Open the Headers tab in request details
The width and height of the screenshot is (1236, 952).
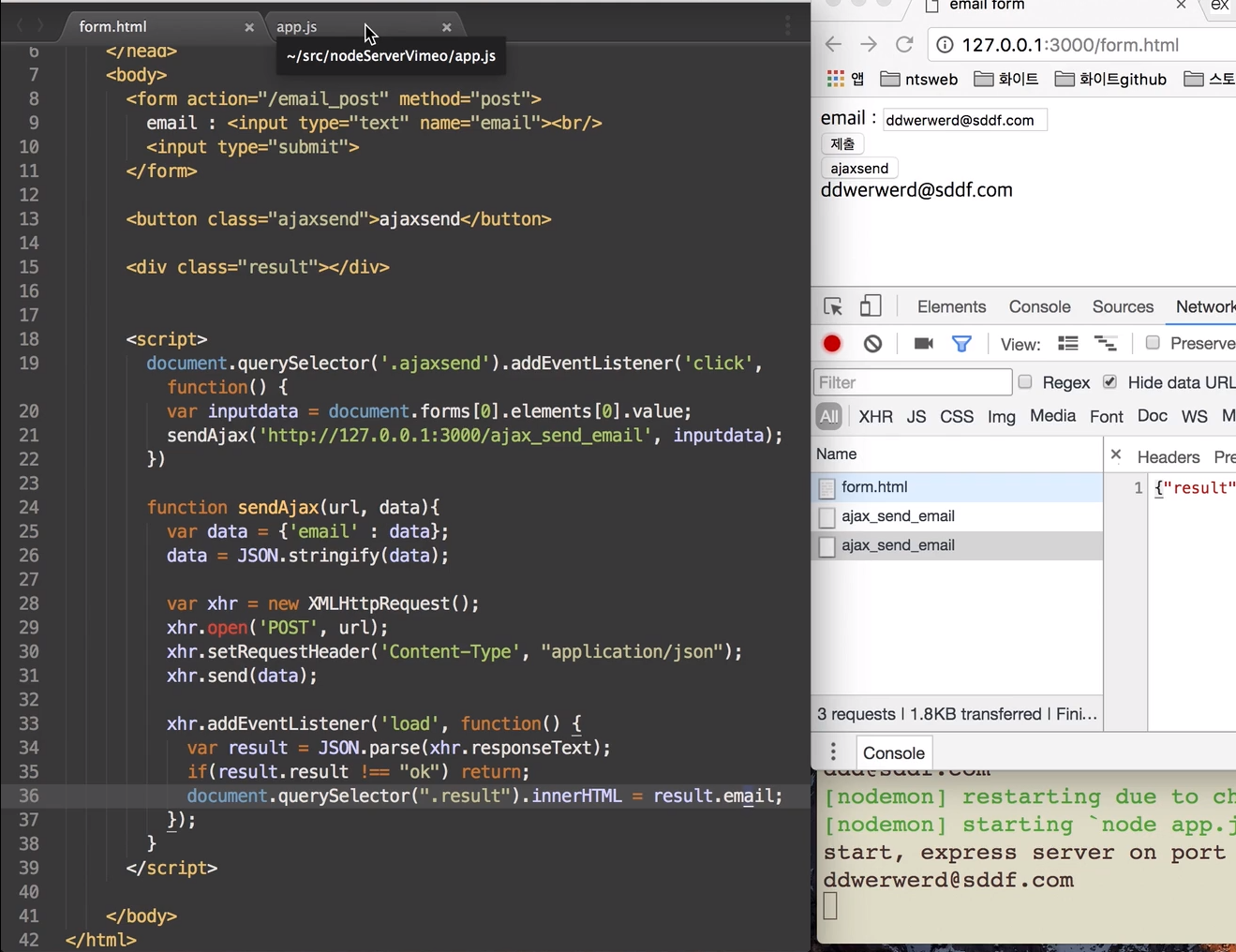pos(1168,456)
